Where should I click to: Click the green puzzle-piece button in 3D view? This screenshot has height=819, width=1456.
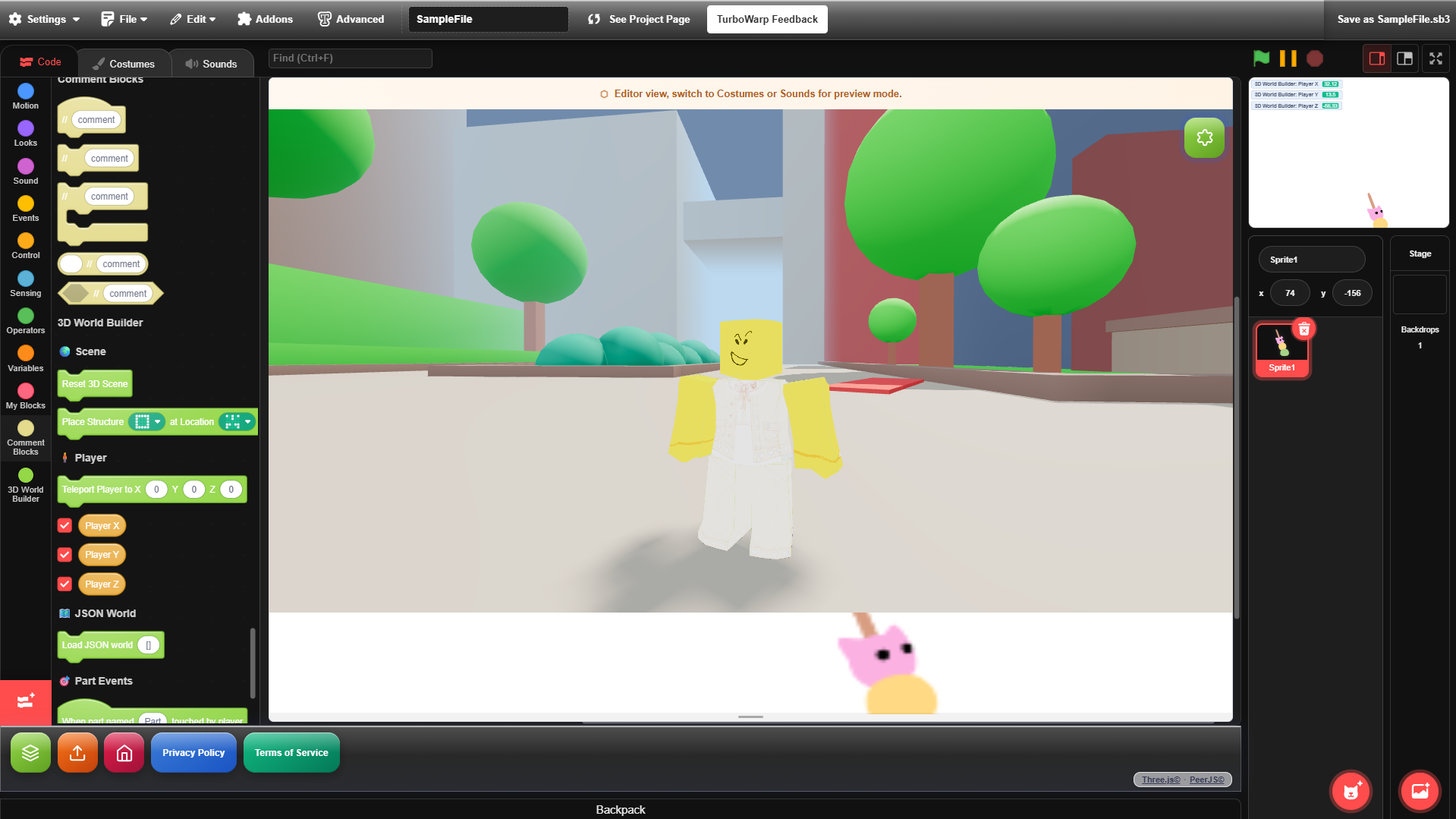[x=1205, y=137]
